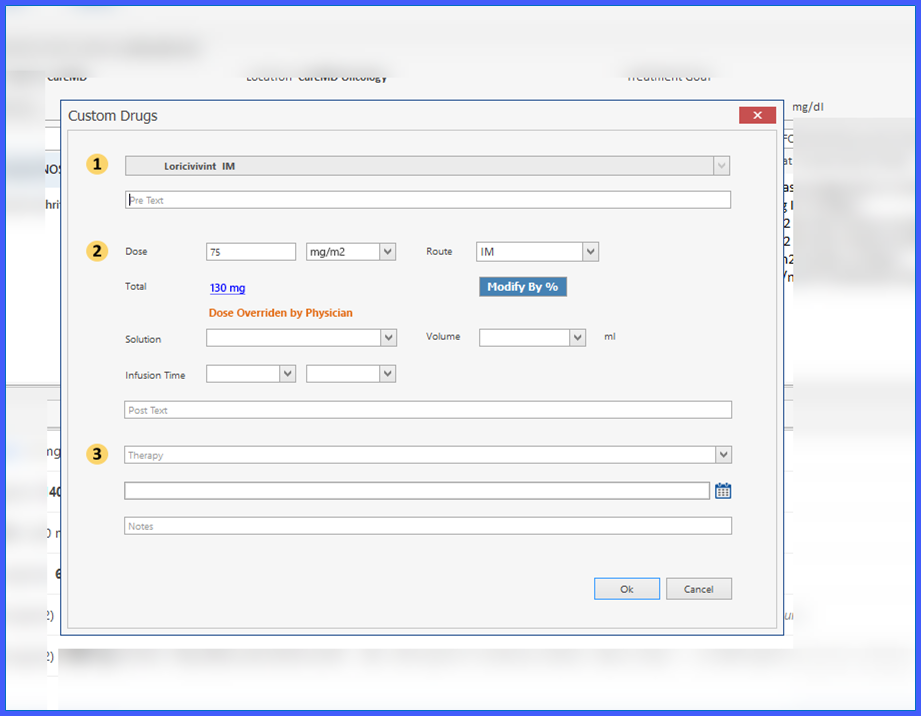Expand the first Infusion Time dropdown
The width and height of the screenshot is (921, 716).
(x=287, y=374)
